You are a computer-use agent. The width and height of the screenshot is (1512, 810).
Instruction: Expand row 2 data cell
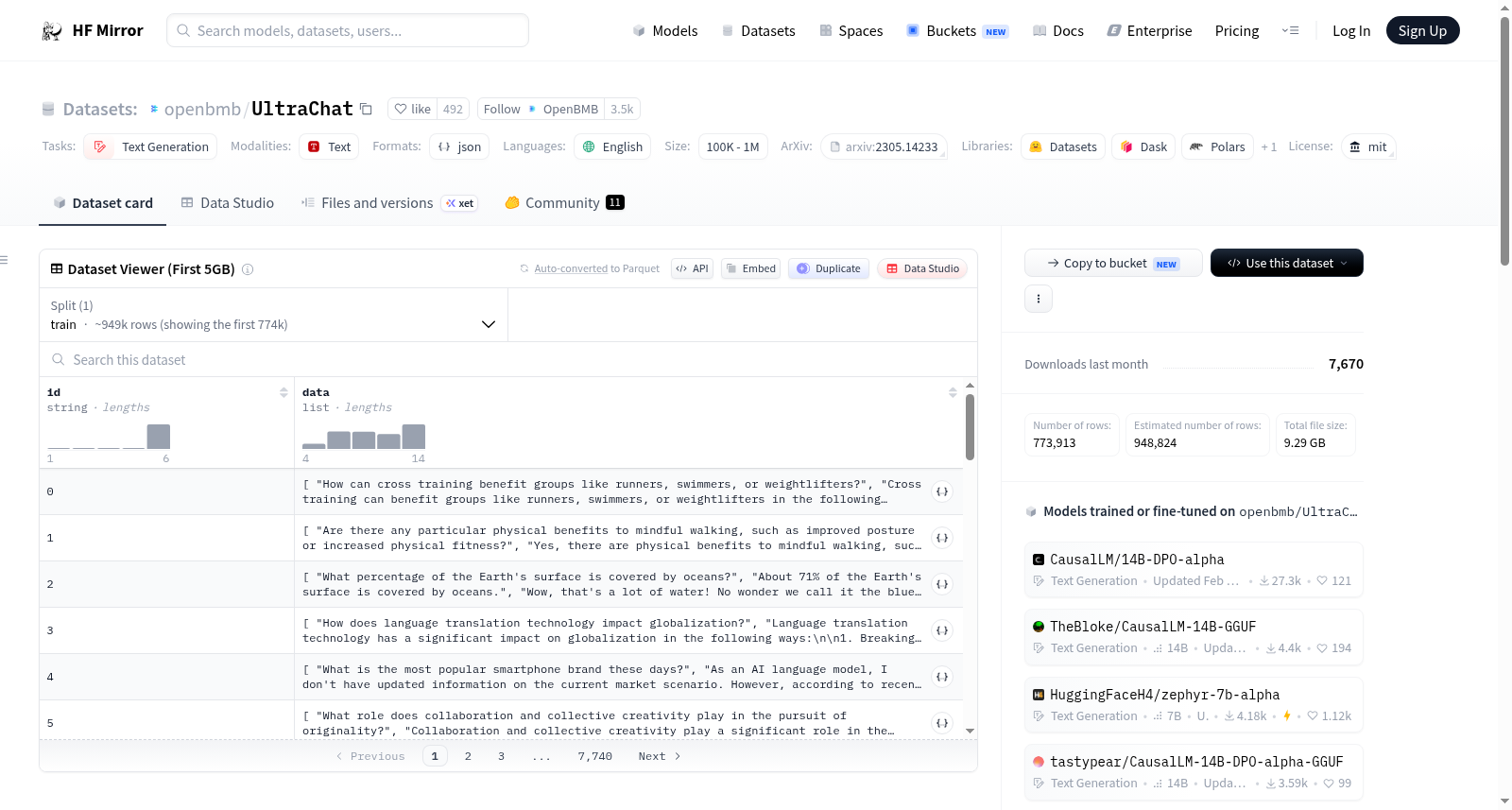pos(942,584)
